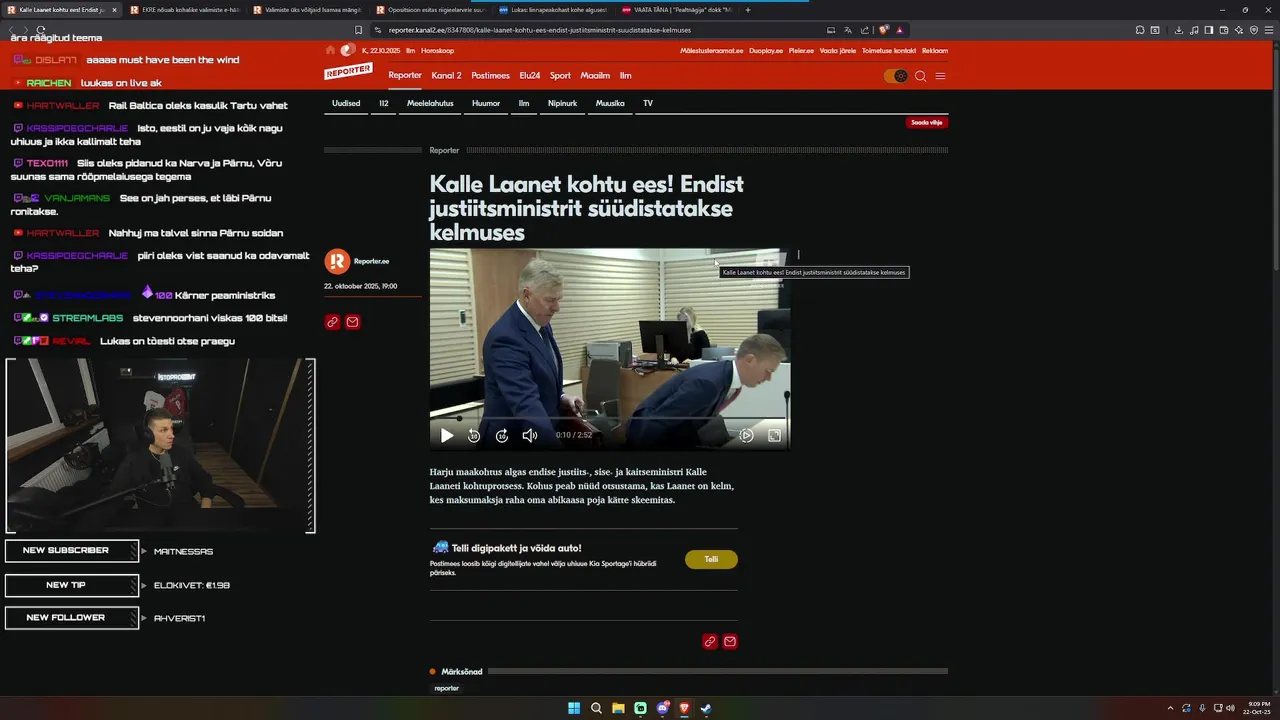The image size is (1280, 720).
Task: Open the browser downloads icon
Action: pyautogui.click(x=1179, y=30)
